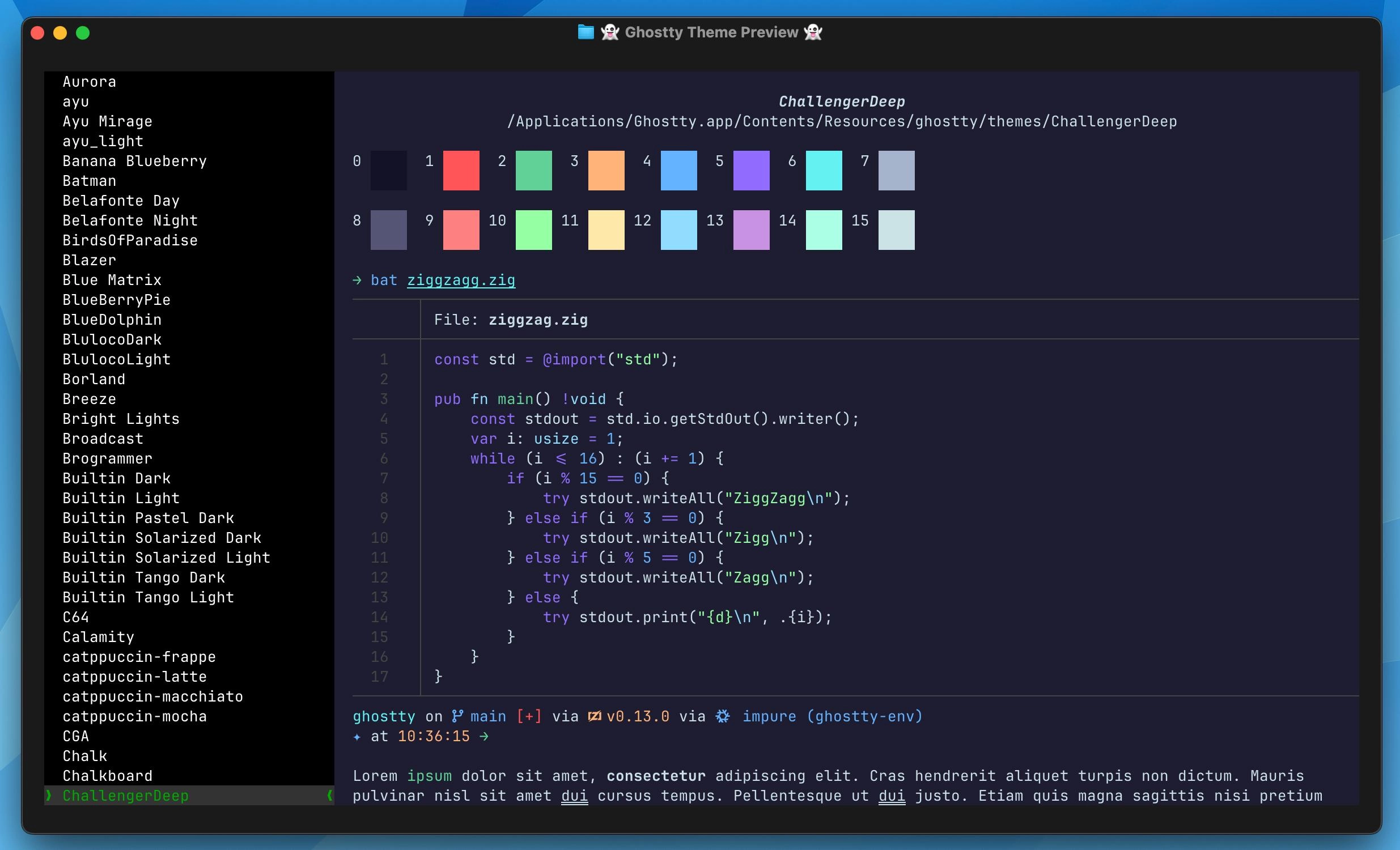This screenshot has height=850, width=1400.
Task: Select the BlueDolphin theme
Action: tap(112, 320)
